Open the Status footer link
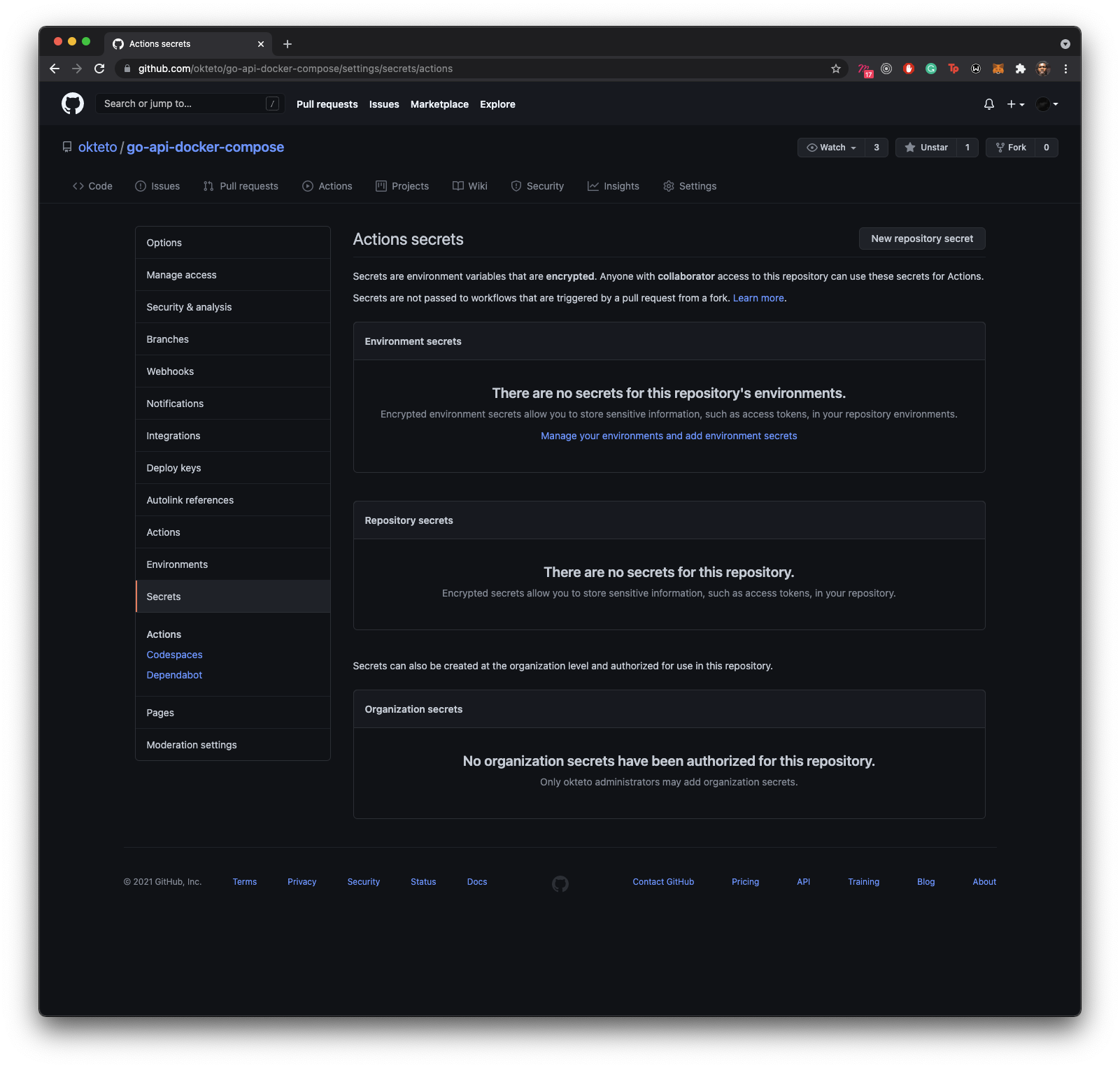Viewport: 1120px width, 1068px height. click(x=423, y=882)
